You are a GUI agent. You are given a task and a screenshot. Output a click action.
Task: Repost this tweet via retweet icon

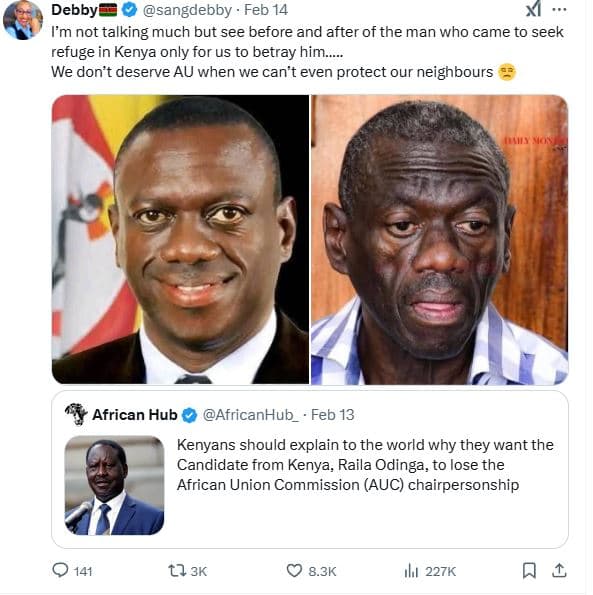(177, 570)
